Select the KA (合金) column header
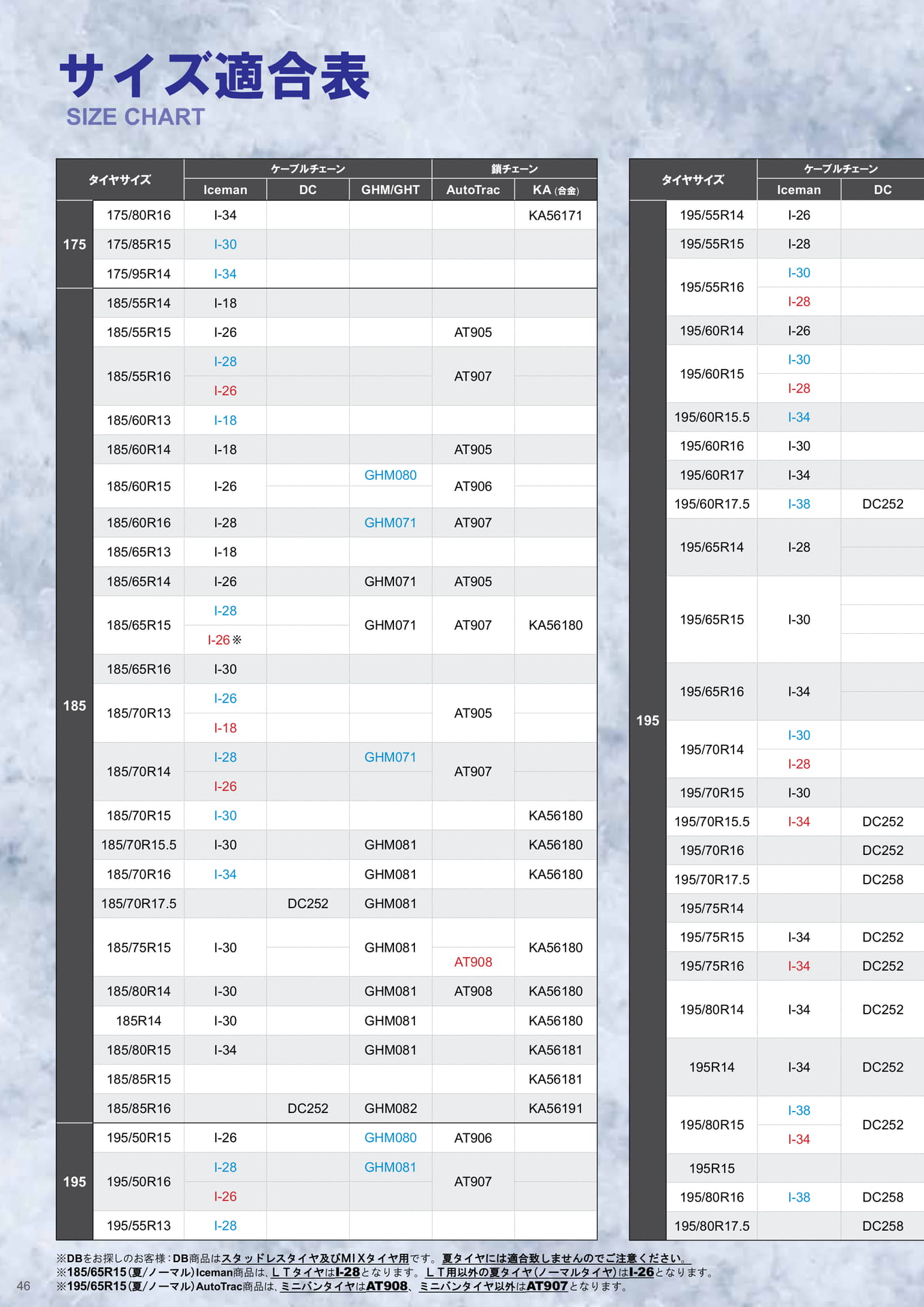924x1307 pixels. (556, 190)
